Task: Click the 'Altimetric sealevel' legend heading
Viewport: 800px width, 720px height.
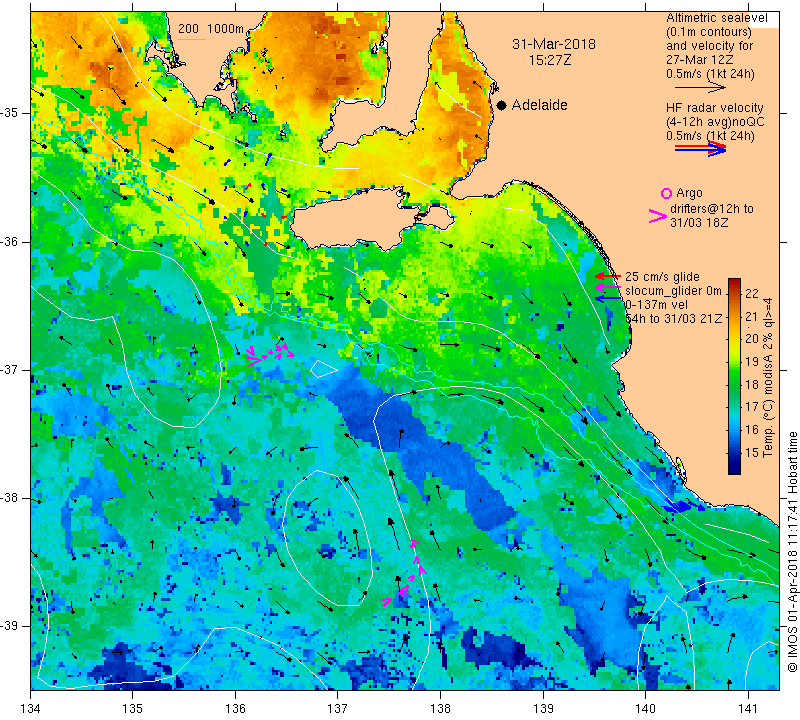Action: (x=716, y=18)
